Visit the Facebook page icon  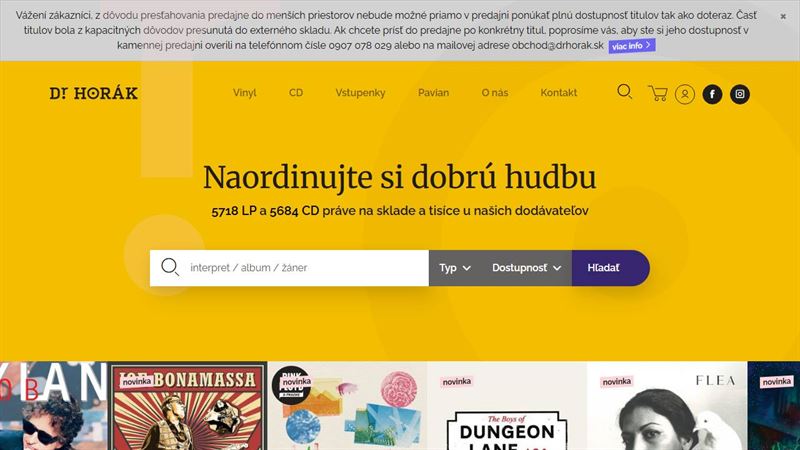point(712,94)
